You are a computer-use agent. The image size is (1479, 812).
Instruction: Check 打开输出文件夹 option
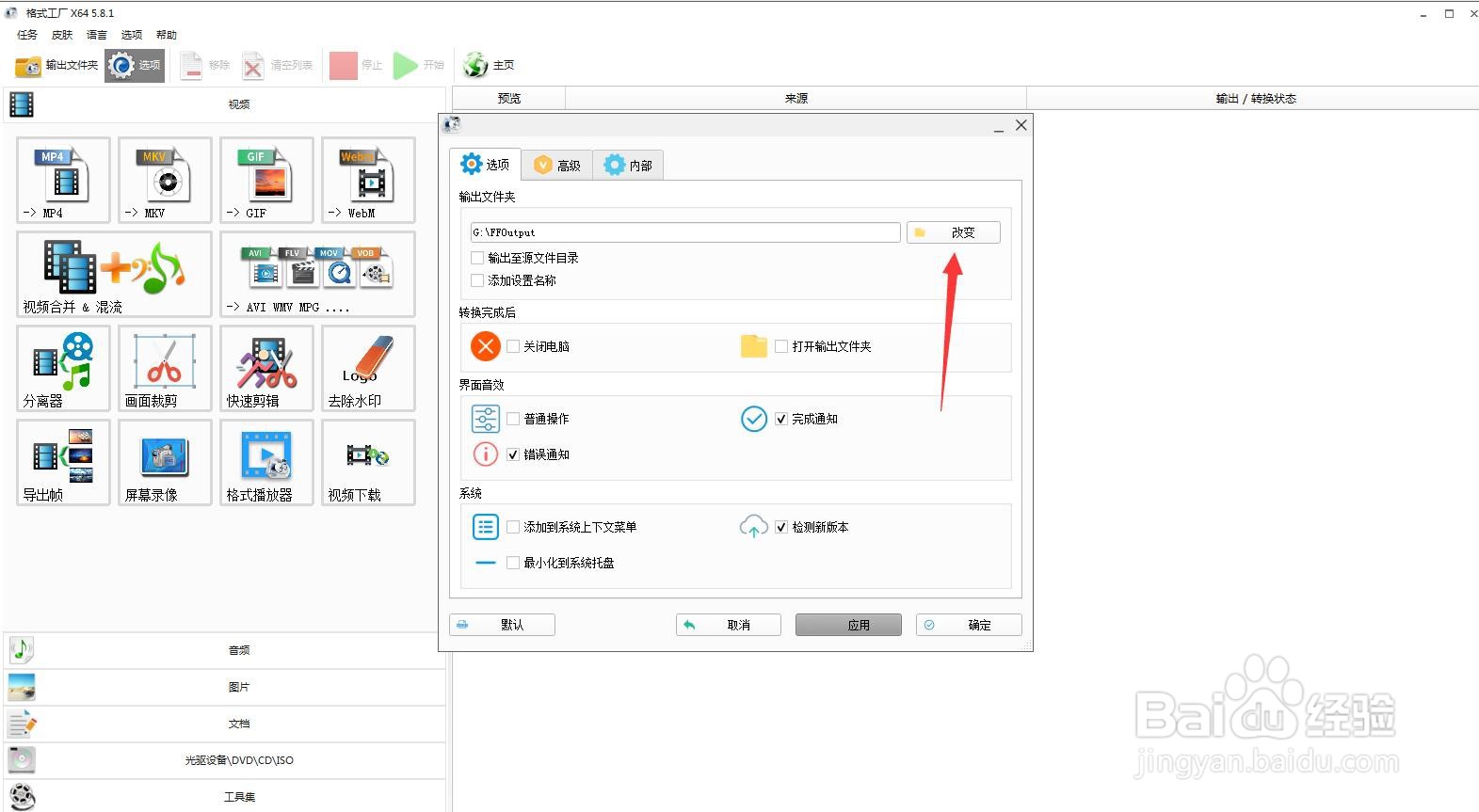click(x=781, y=346)
